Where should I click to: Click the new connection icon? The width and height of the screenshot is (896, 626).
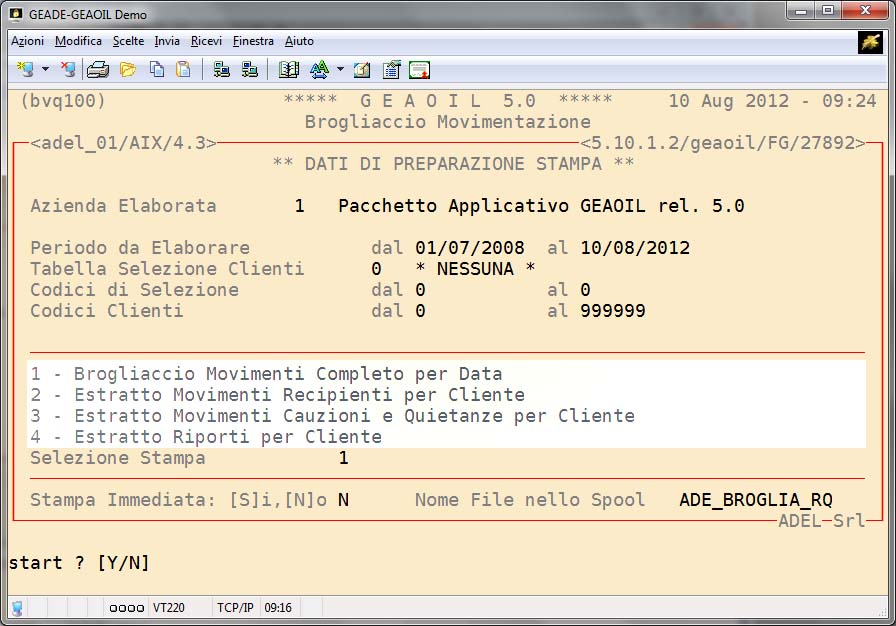point(26,69)
